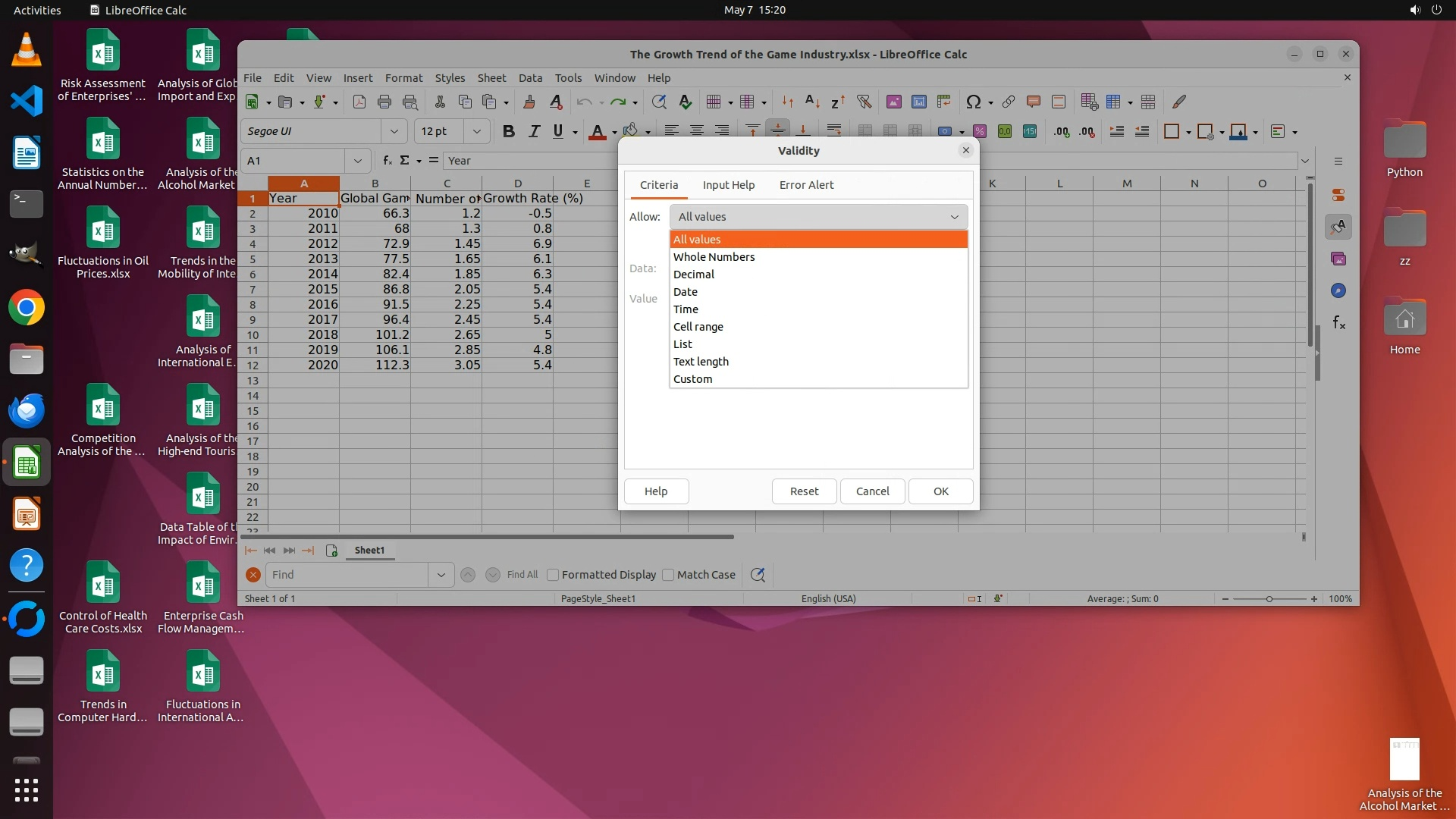
Task: Click the Sort Ascending icon
Action: coord(812,102)
